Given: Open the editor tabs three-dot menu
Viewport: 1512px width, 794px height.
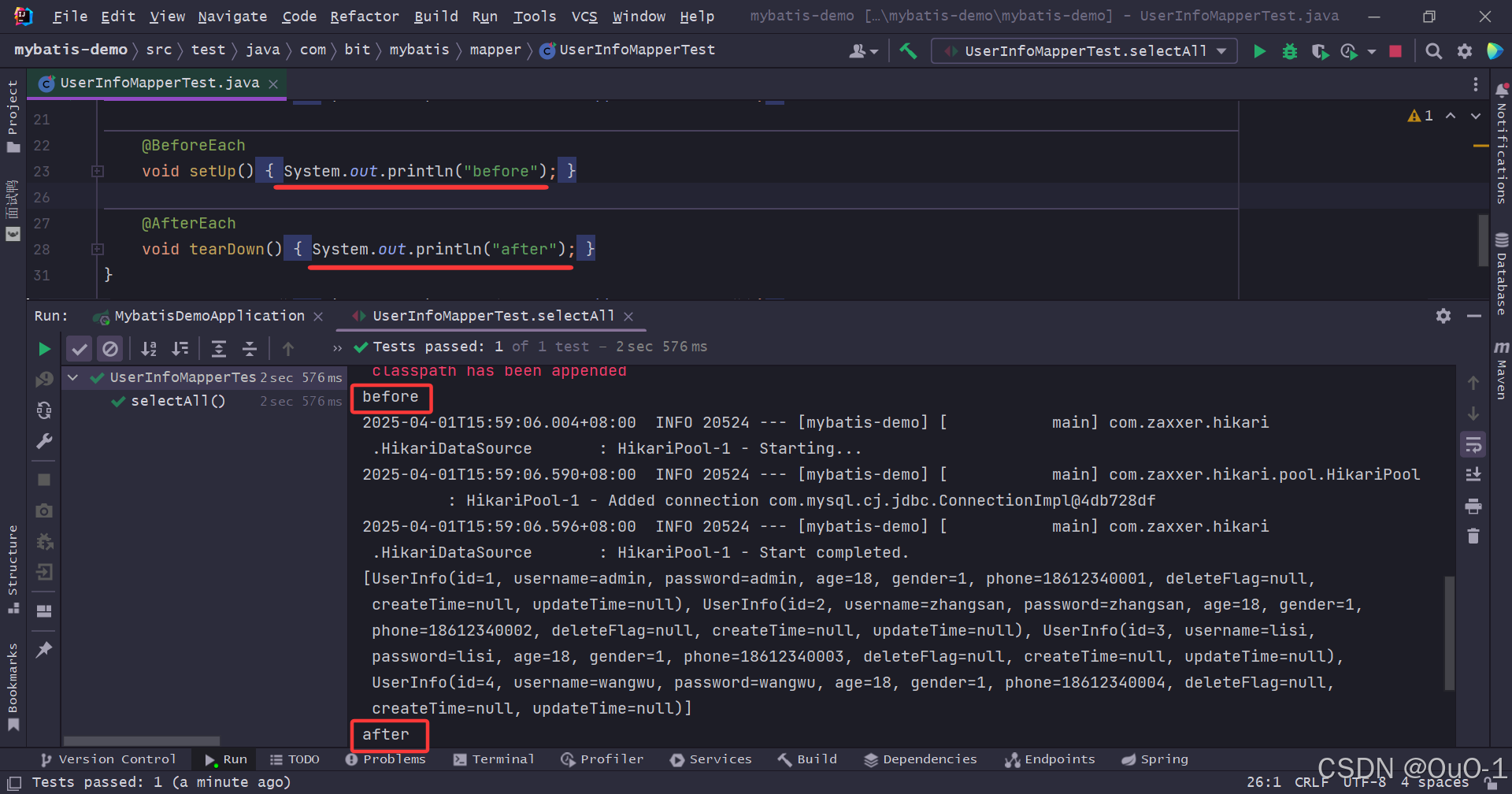Looking at the screenshot, I should point(1476,84).
